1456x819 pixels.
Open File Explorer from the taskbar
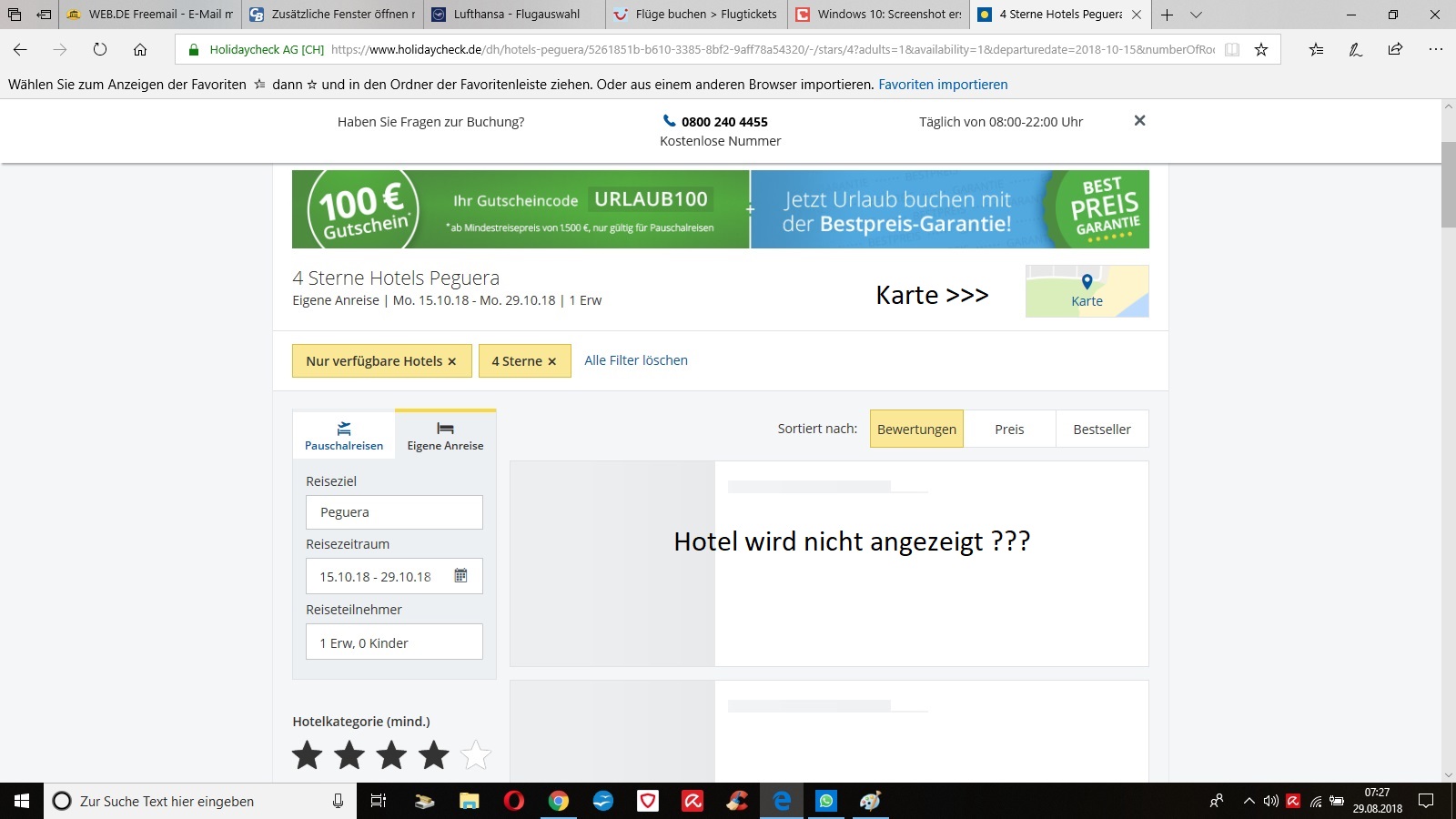pyautogui.click(x=469, y=801)
